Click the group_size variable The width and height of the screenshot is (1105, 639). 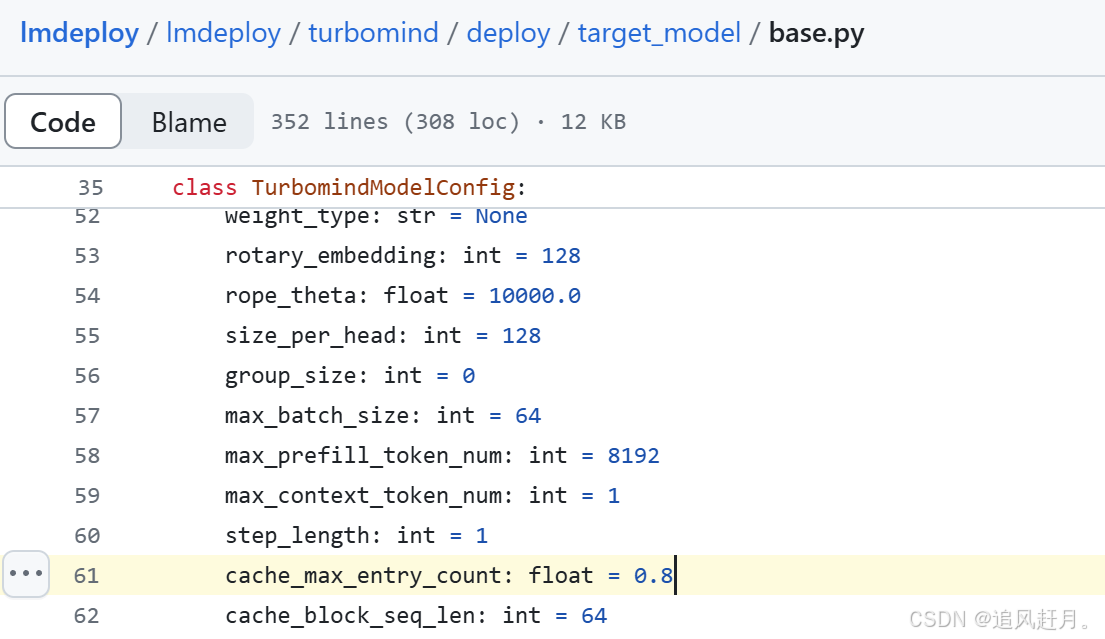(x=291, y=376)
